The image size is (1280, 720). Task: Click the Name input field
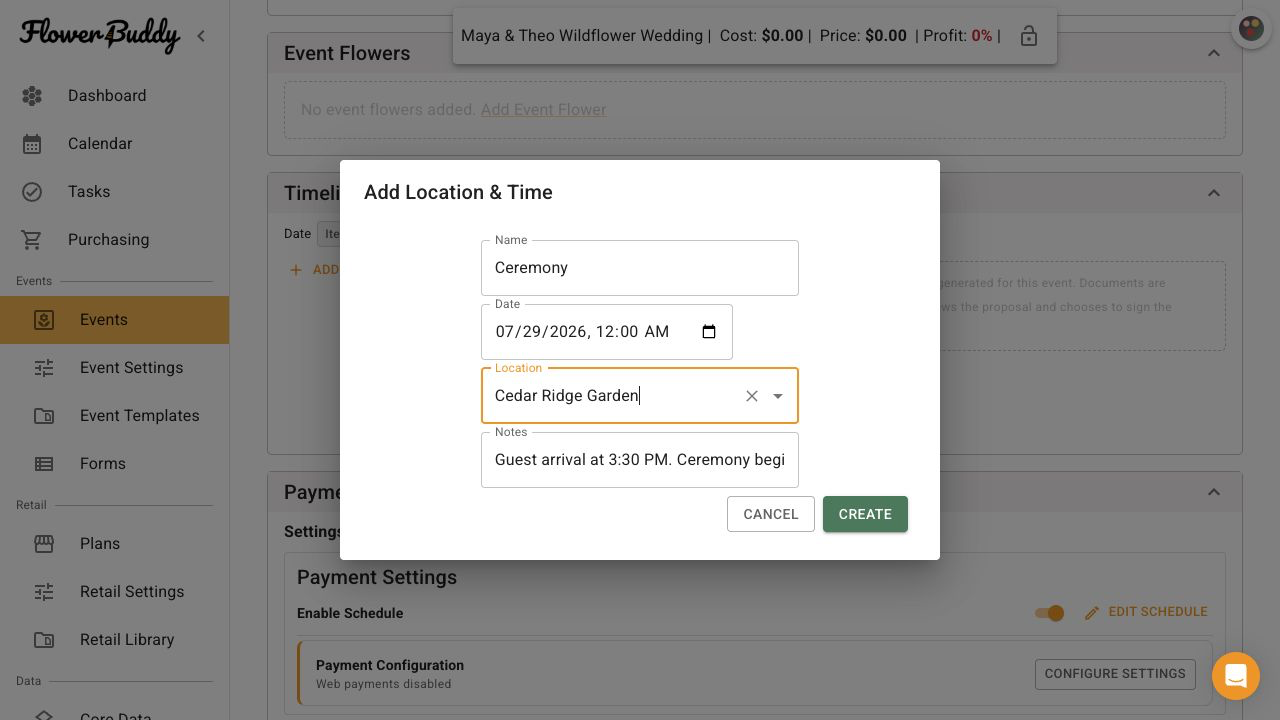[640, 268]
